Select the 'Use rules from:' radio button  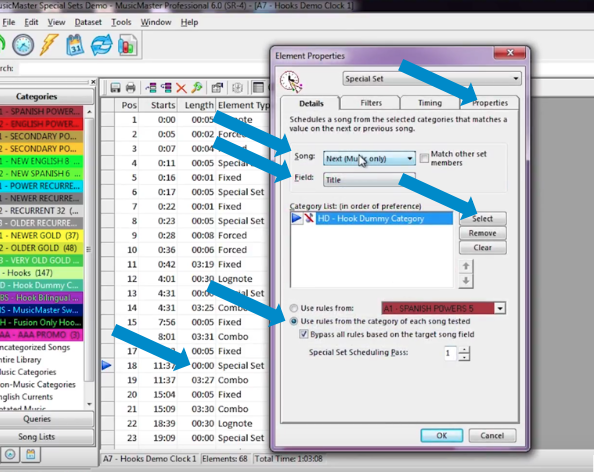click(x=294, y=308)
